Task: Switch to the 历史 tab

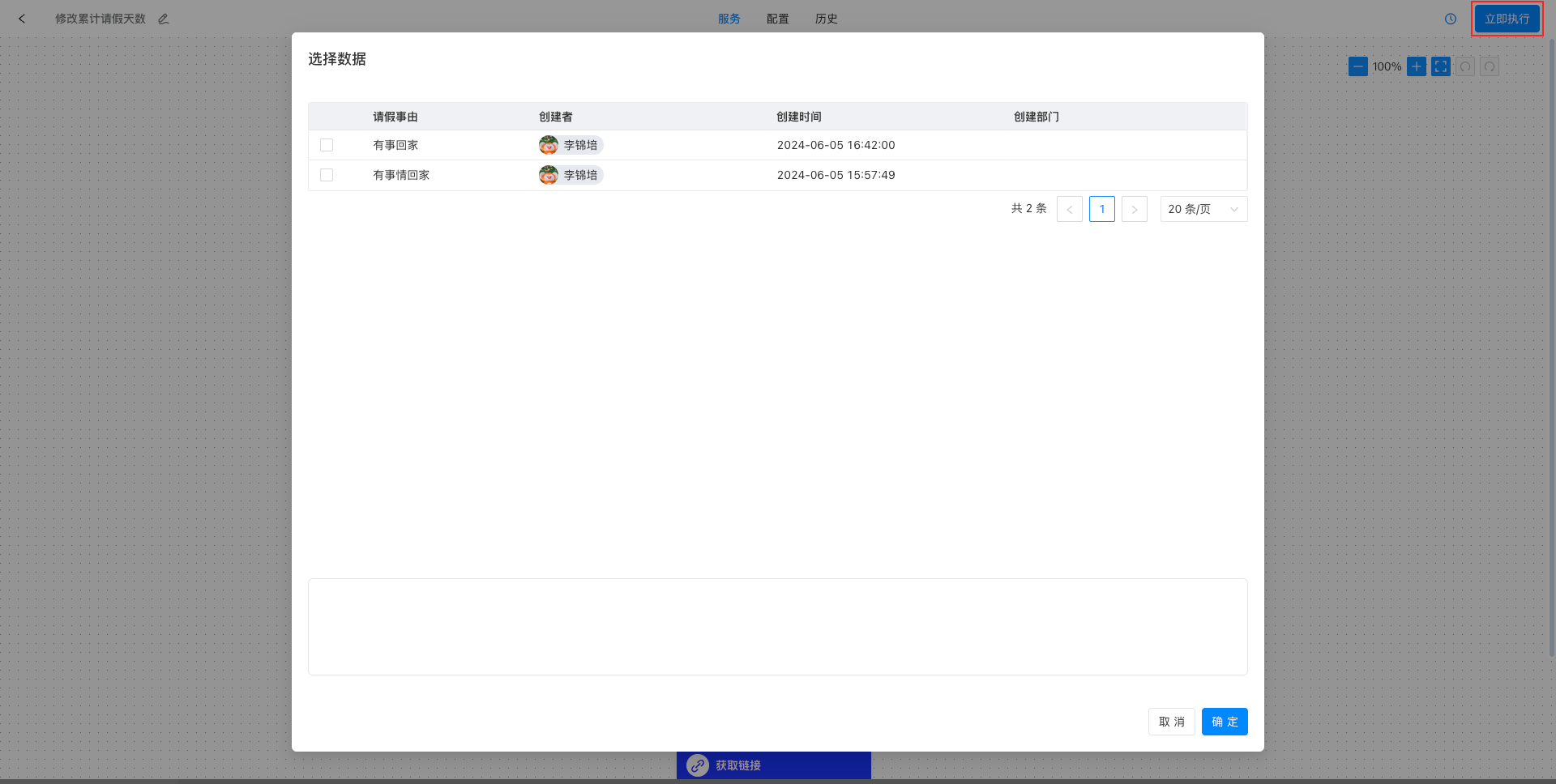Action: [x=827, y=19]
